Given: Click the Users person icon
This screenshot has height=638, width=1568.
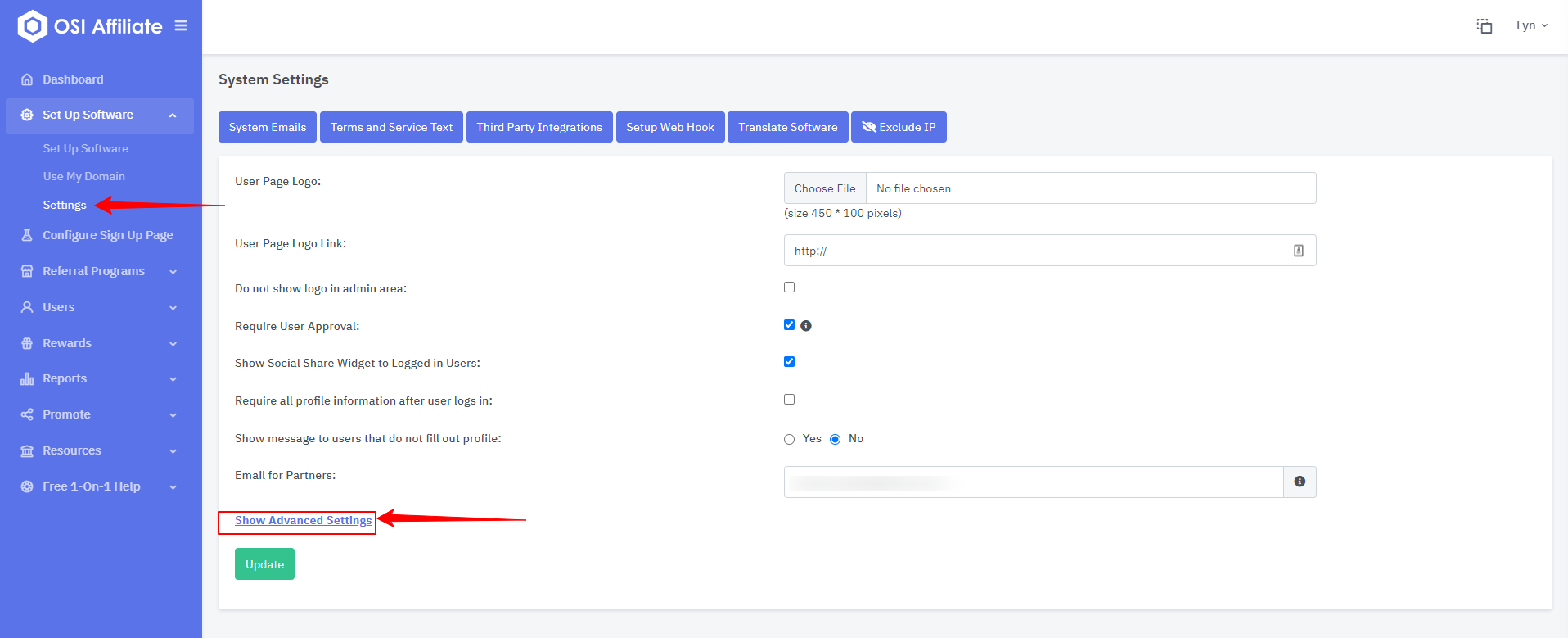Looking at the screenshot, I should [x=27, y=307].
